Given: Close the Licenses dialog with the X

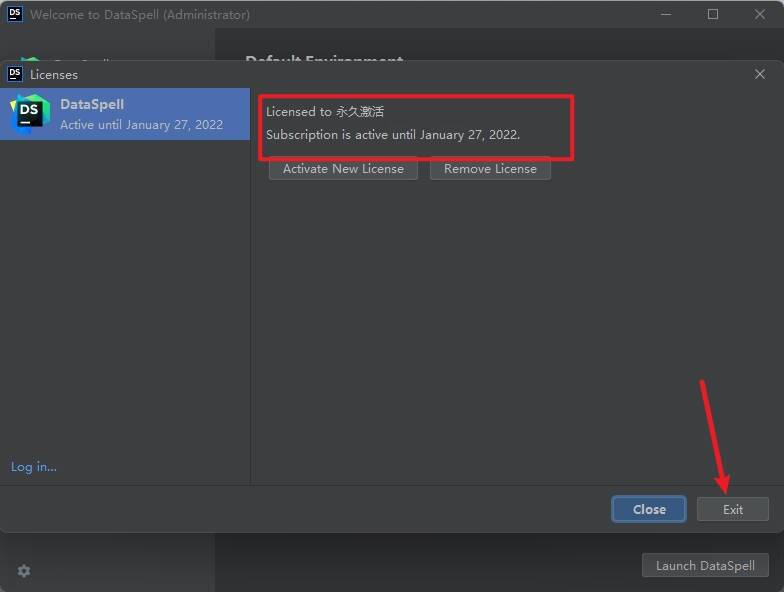Looking at the screenshot, I should 760,74.
